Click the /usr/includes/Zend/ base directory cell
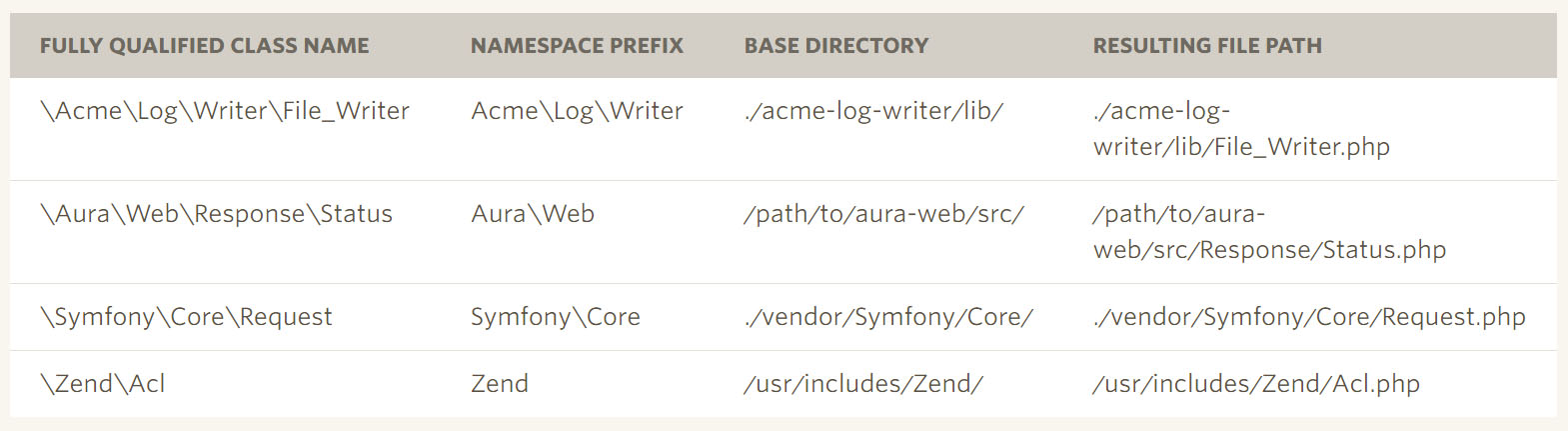Screen dimensions: 1568x431 (x=862, y=384)
